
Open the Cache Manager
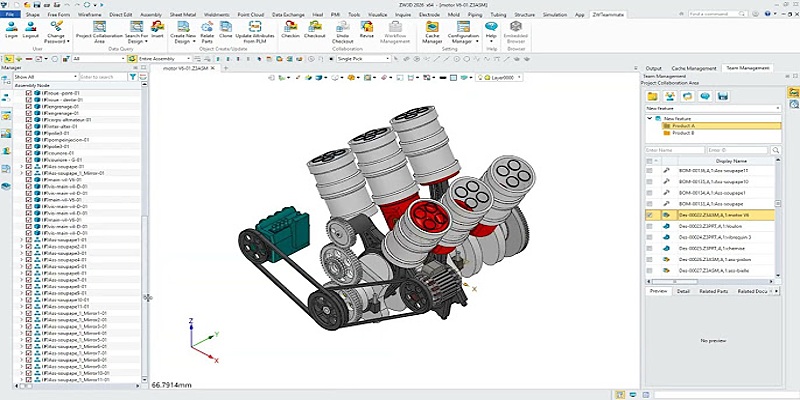pyautogui.click(x=432, y=32)
